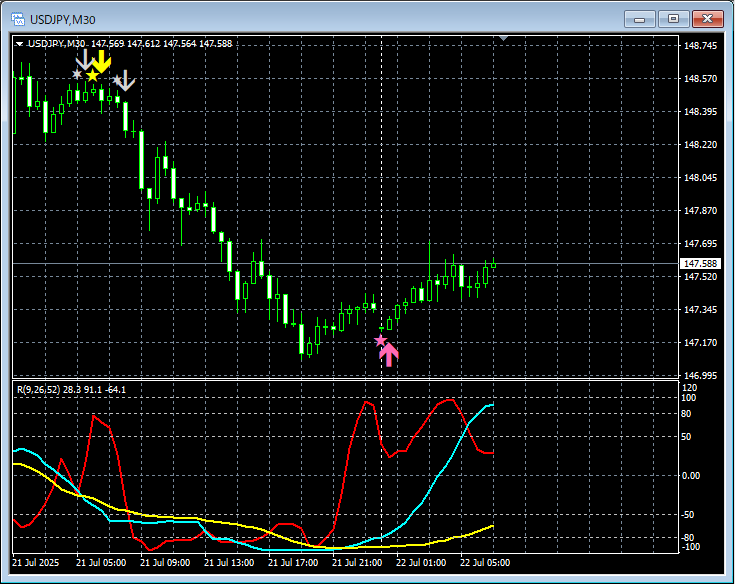Click the pink star marker
This screenshot has height=584, width=736.
point(380,340)
